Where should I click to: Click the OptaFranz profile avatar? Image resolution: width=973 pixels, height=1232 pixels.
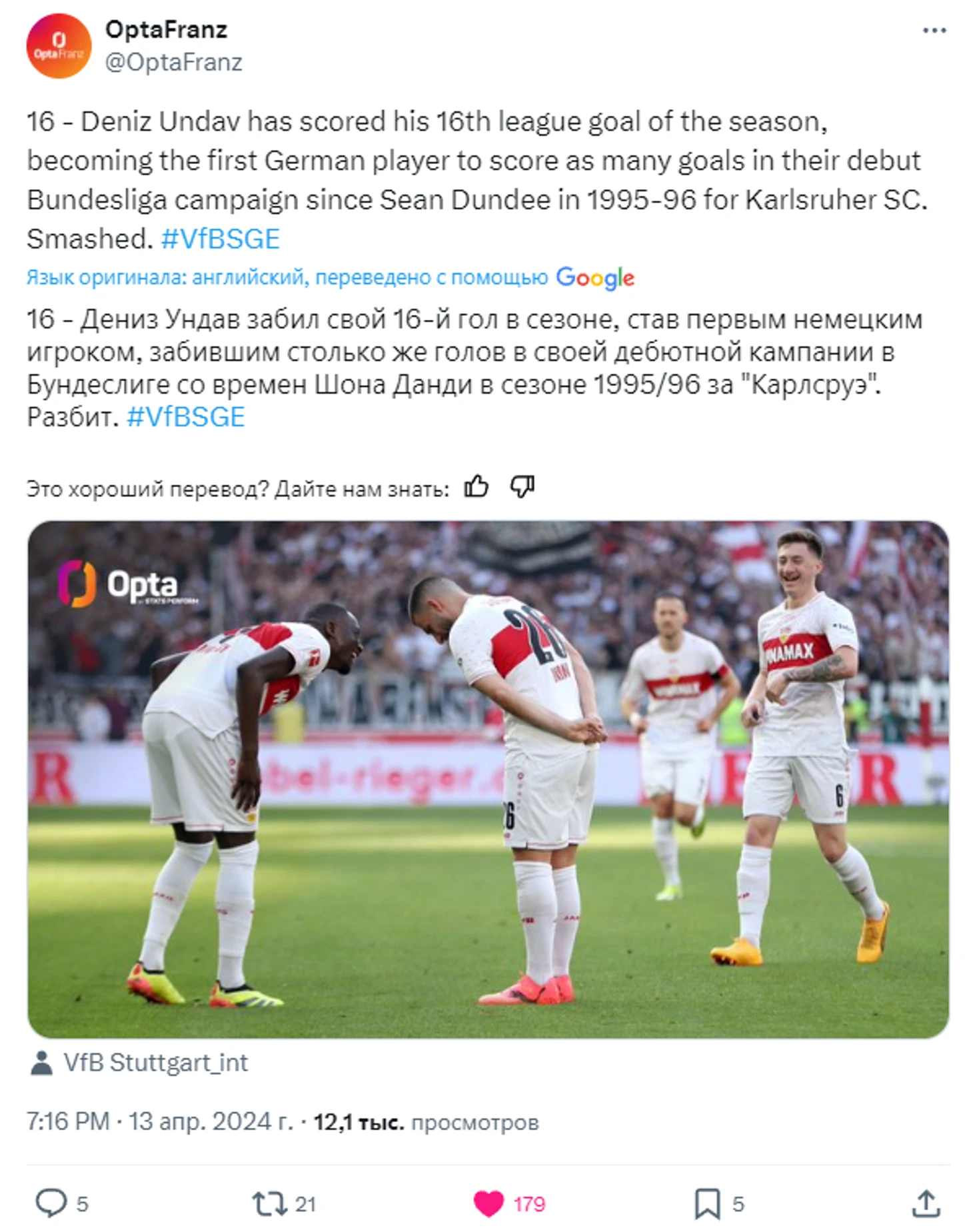(x=59, y=46)
